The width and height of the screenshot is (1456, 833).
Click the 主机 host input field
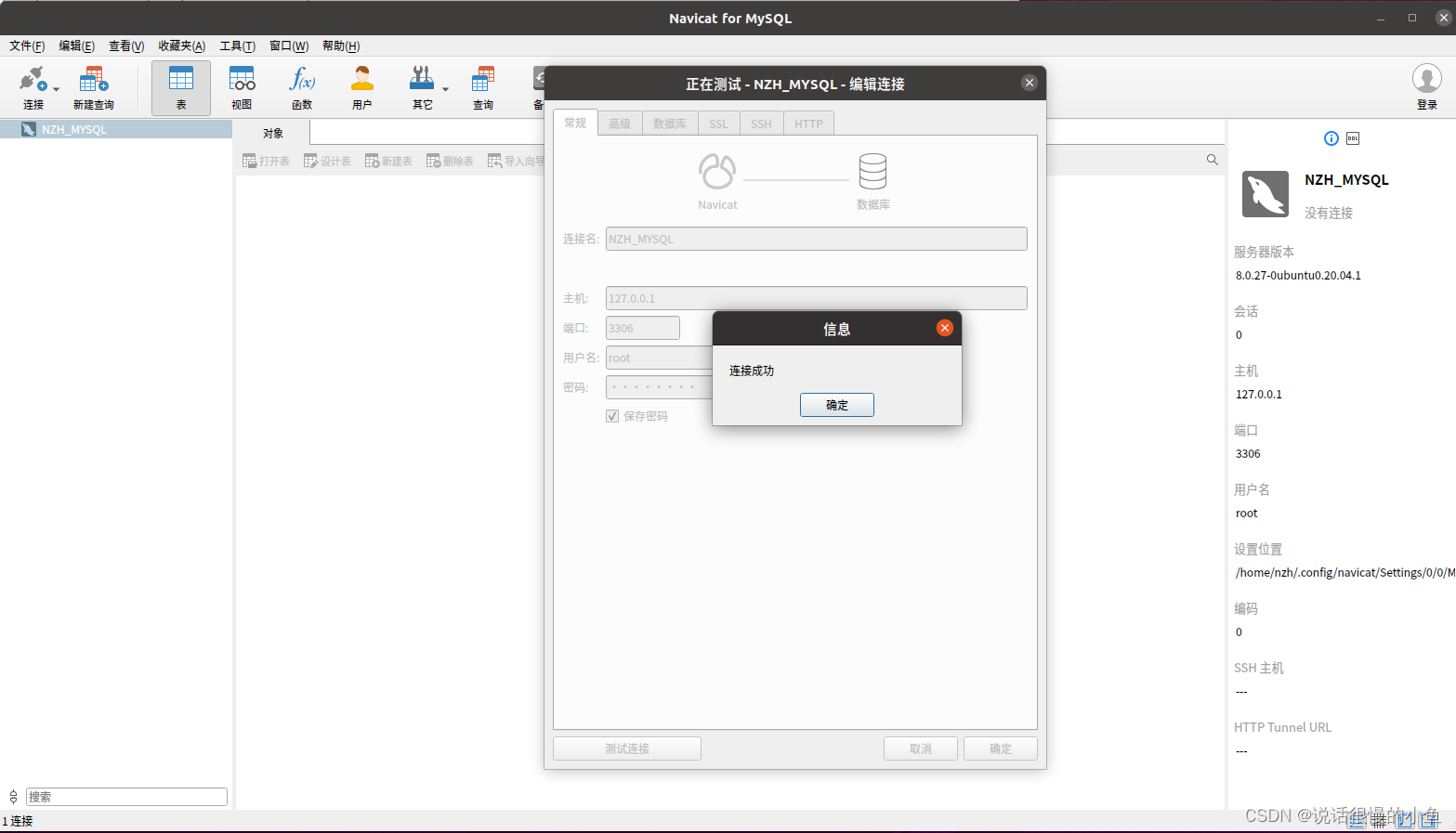tap(817, 298)
